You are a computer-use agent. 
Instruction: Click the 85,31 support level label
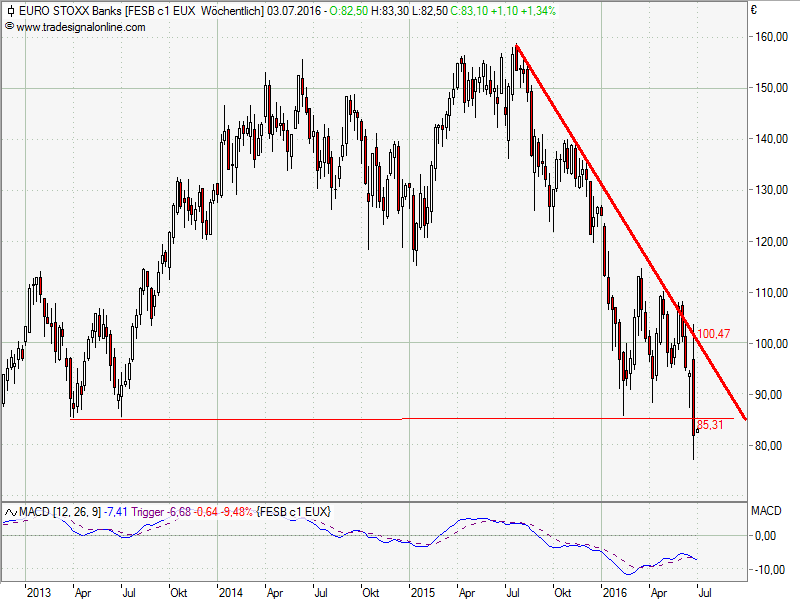click(x=709, y=425)
